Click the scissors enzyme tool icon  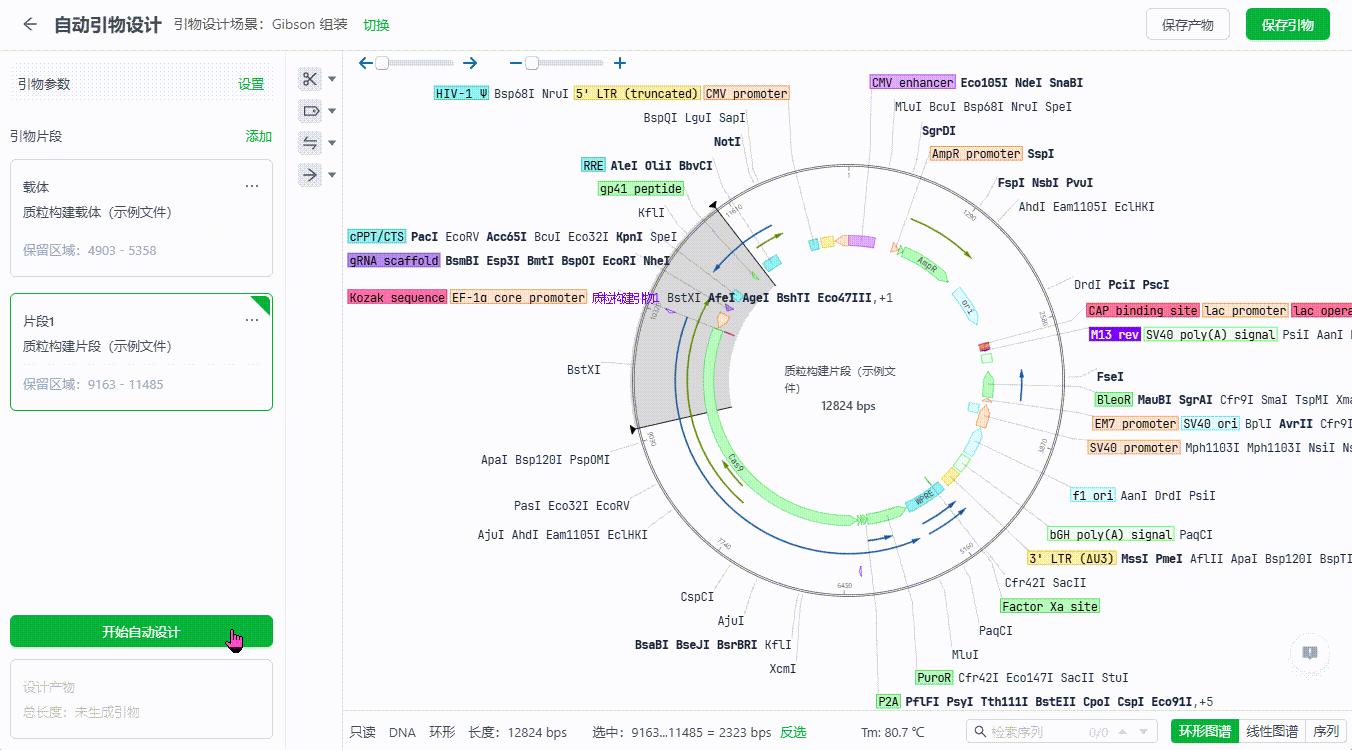pyautogui.click(x=310, y=79)
